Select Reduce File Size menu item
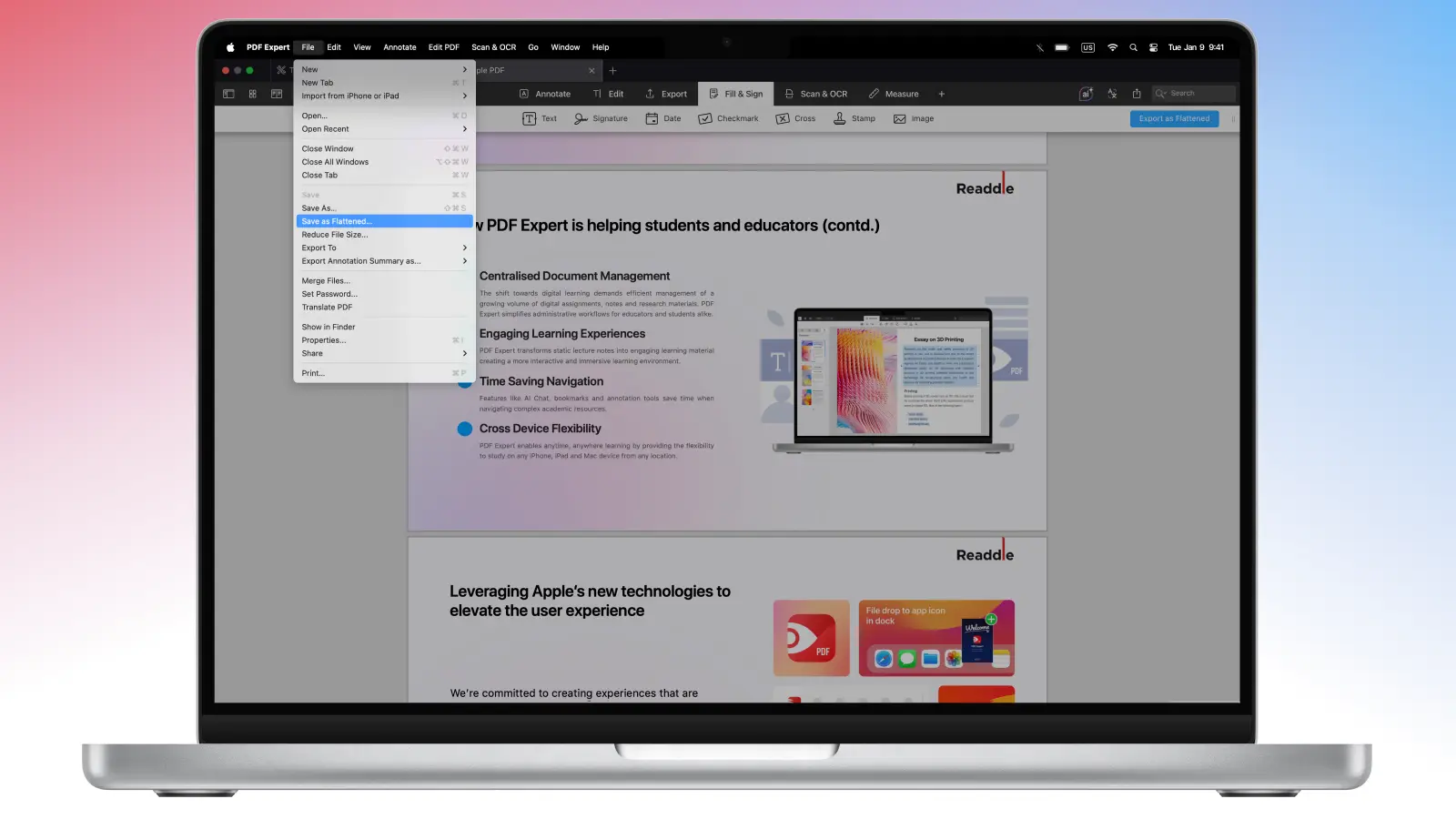Image resolution: width=1456 pixels, height=819 pixels. coord(335,235)
